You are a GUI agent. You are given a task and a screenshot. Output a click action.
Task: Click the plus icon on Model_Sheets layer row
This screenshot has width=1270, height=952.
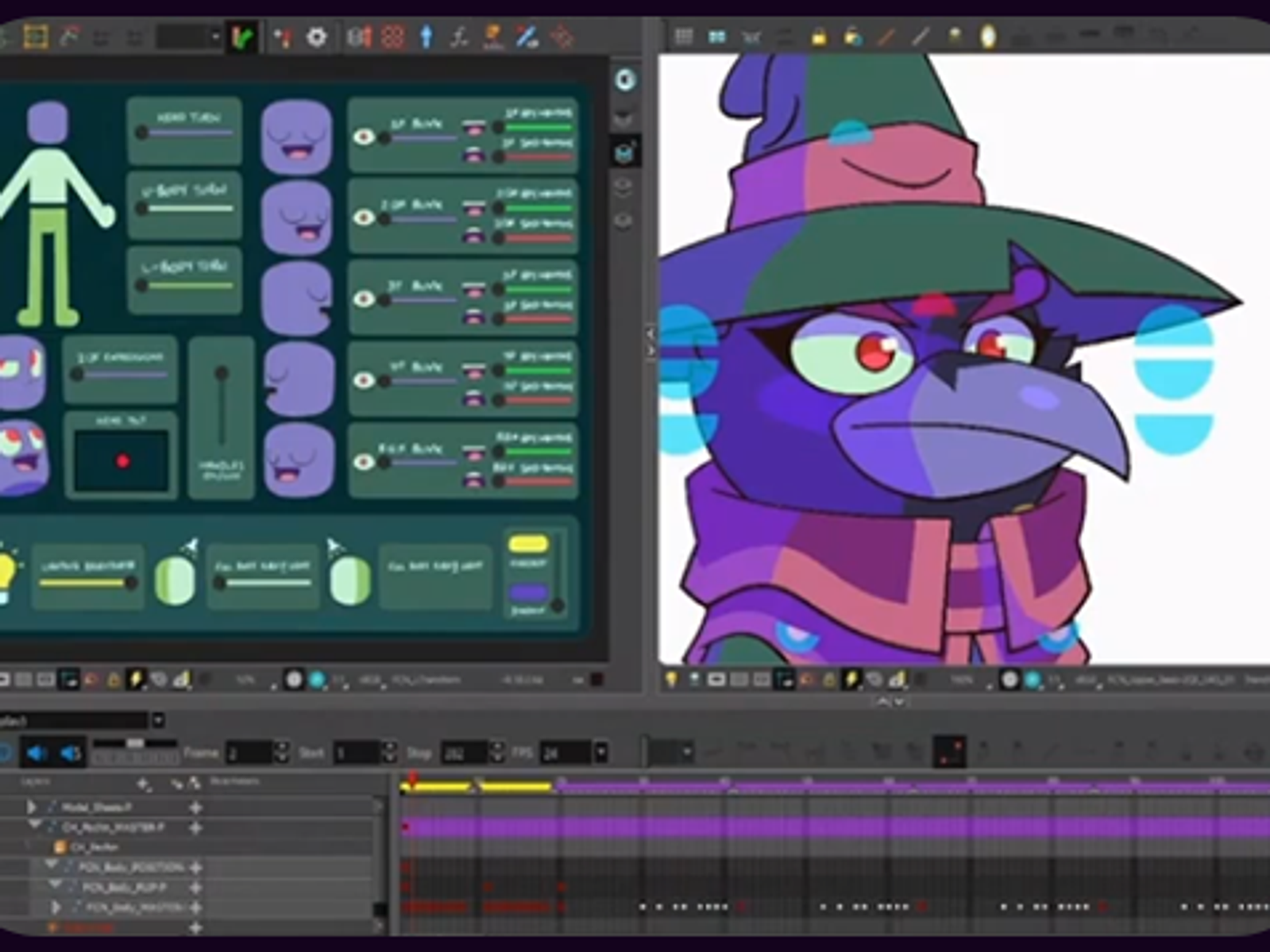[195, 807]
